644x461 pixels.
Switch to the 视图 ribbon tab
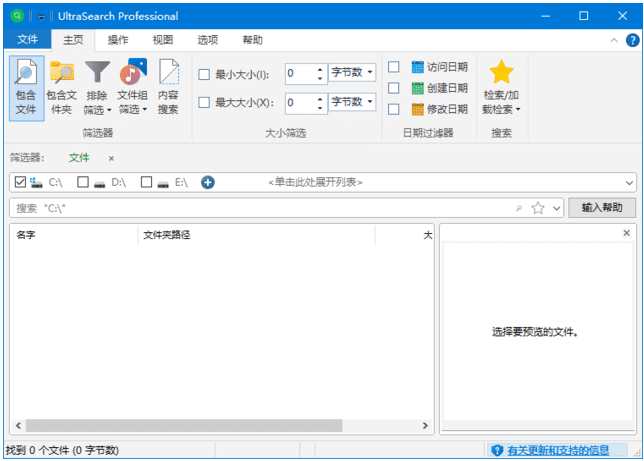[x=163, y=40]
